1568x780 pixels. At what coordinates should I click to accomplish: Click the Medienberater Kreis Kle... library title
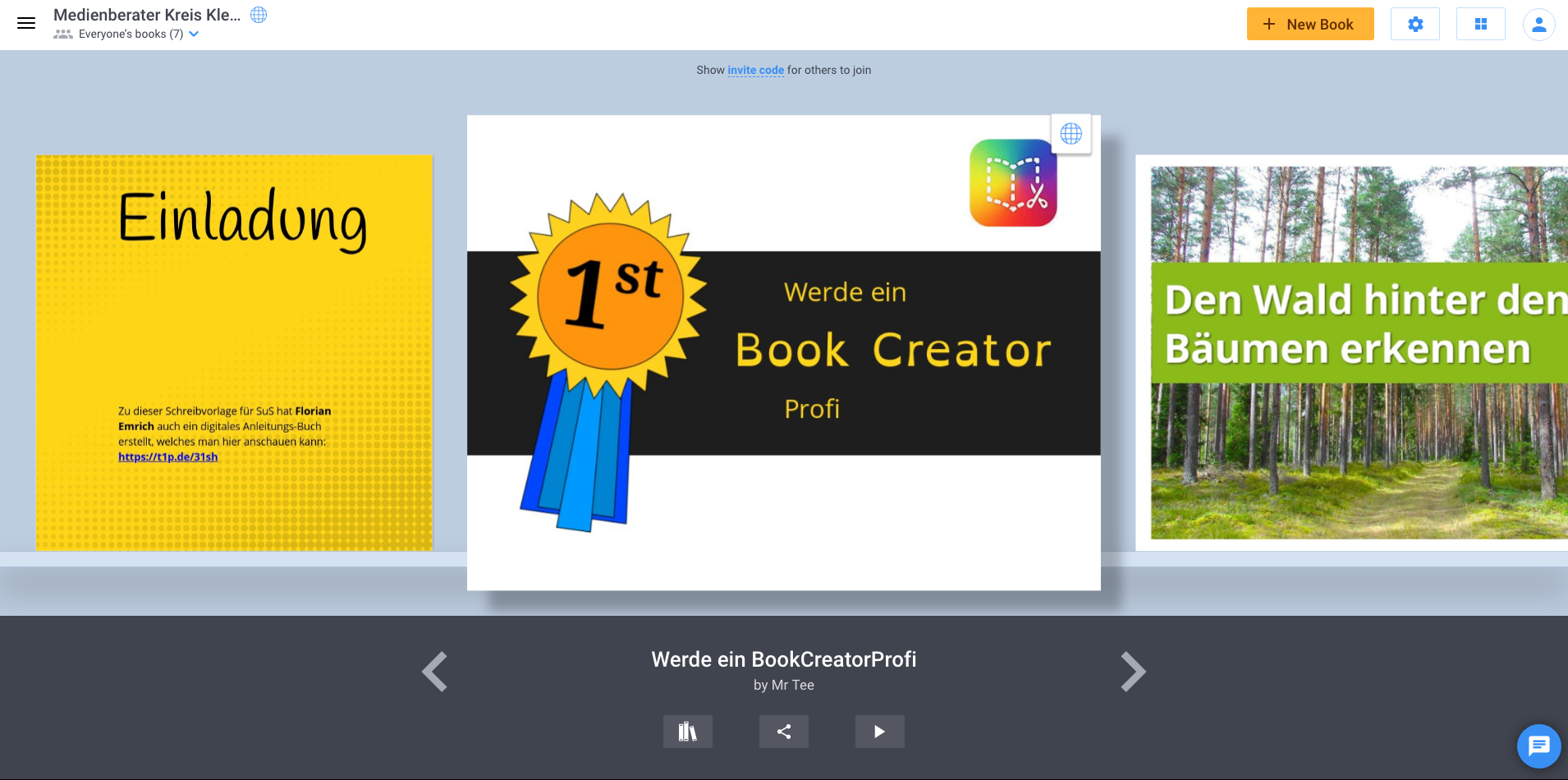coord(147,15)
